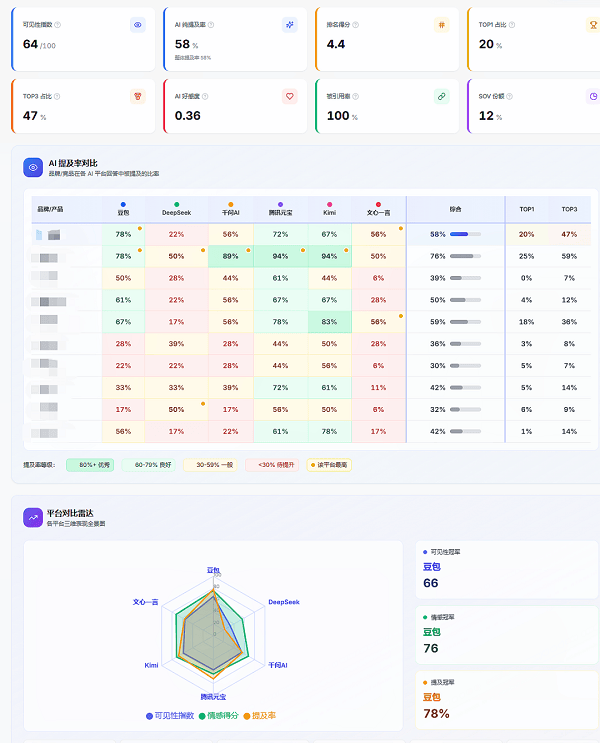Sort by the 文心一言 column header
Viewport: 600px width, 743px height.
pos(378,209)
